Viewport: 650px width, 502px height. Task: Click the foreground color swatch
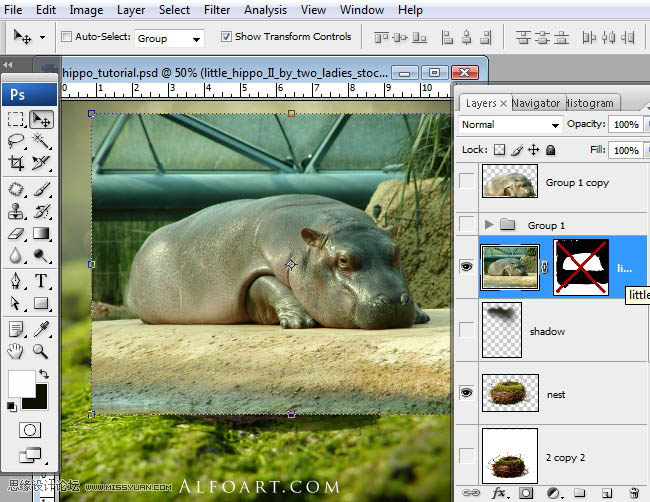[20, 382]
